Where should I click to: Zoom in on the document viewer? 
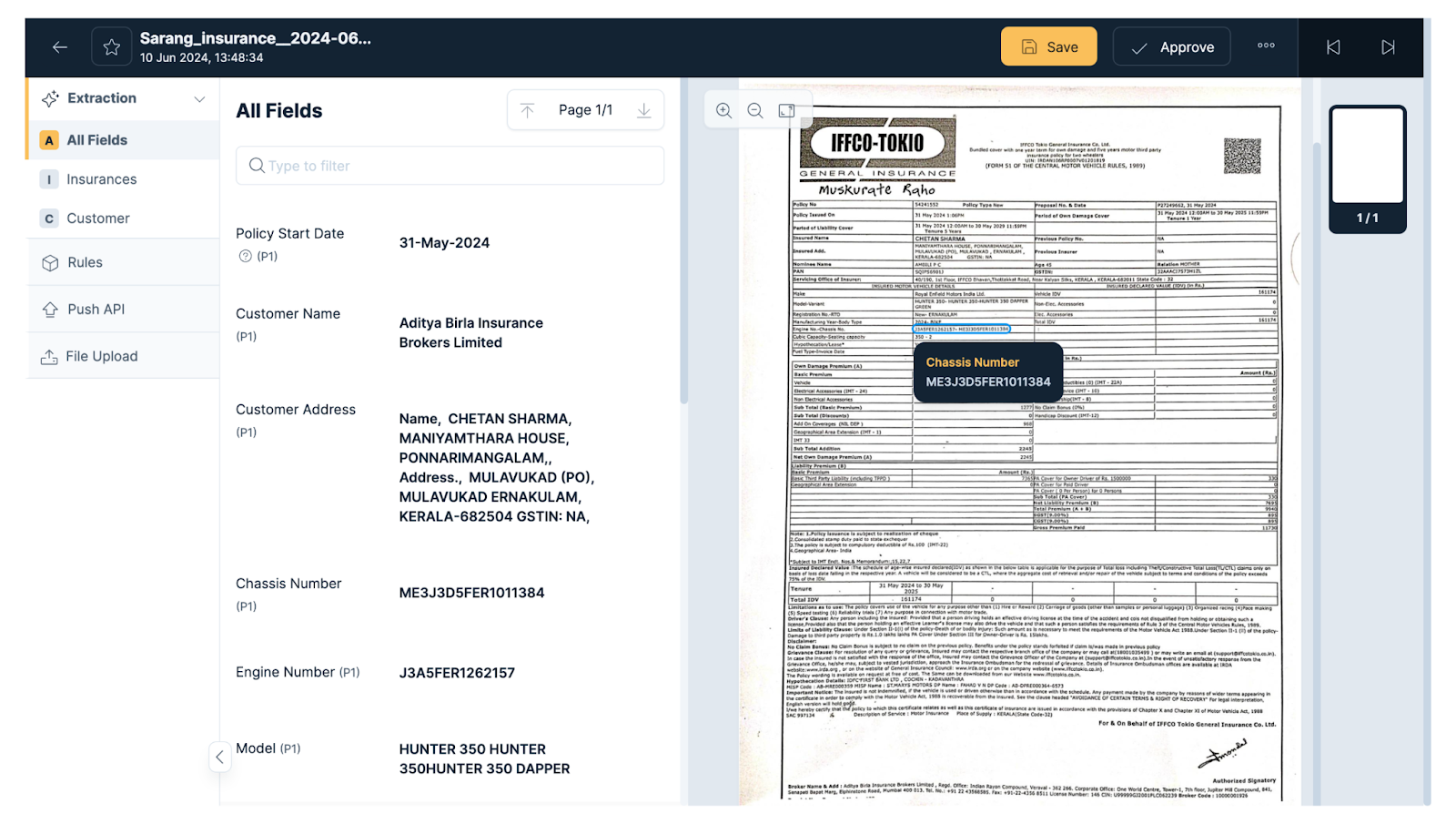[723, 110]
